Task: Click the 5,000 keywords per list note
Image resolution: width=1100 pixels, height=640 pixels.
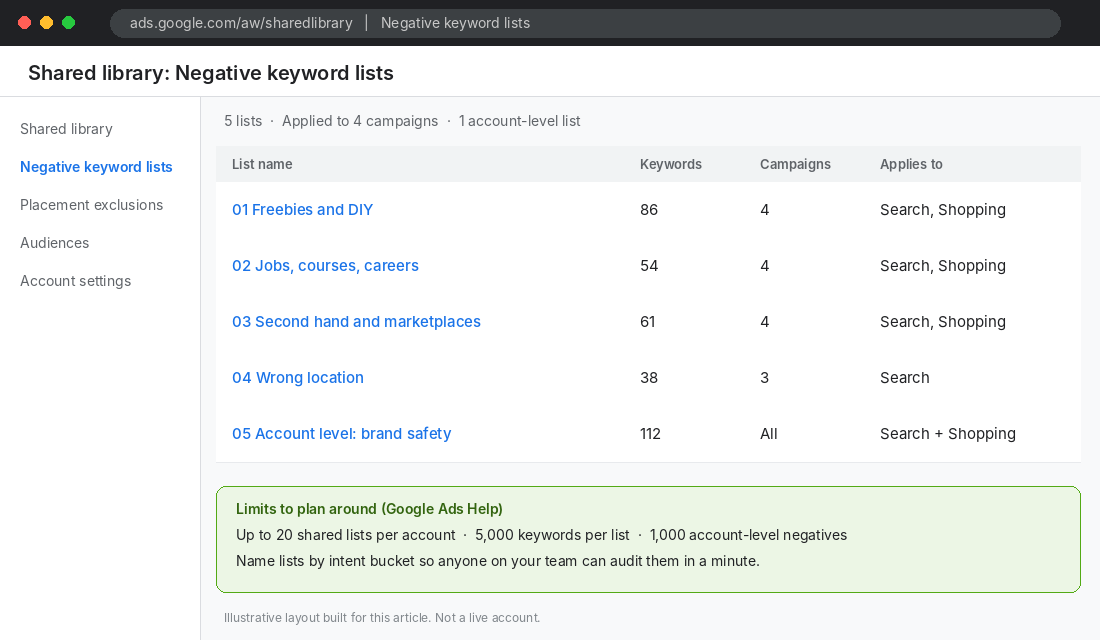Action: pyautogui.click(x=552, y=535)
